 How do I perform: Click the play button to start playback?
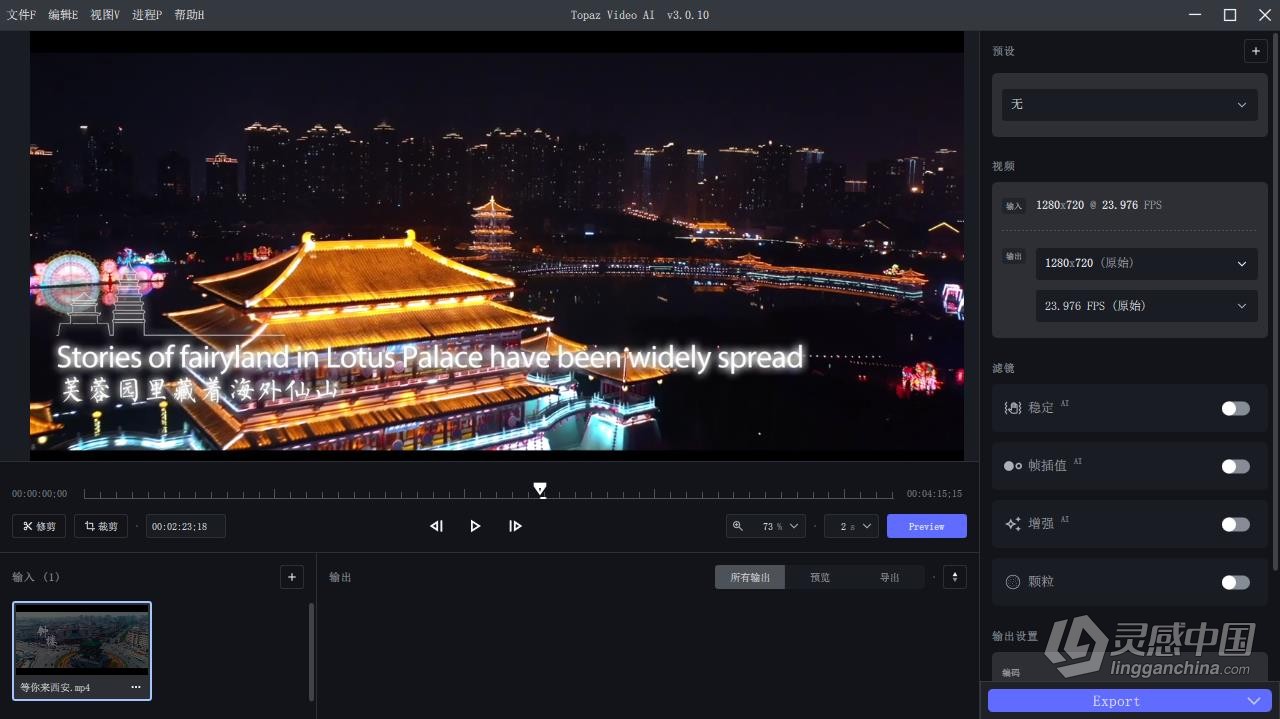click(x=475, y=525)
